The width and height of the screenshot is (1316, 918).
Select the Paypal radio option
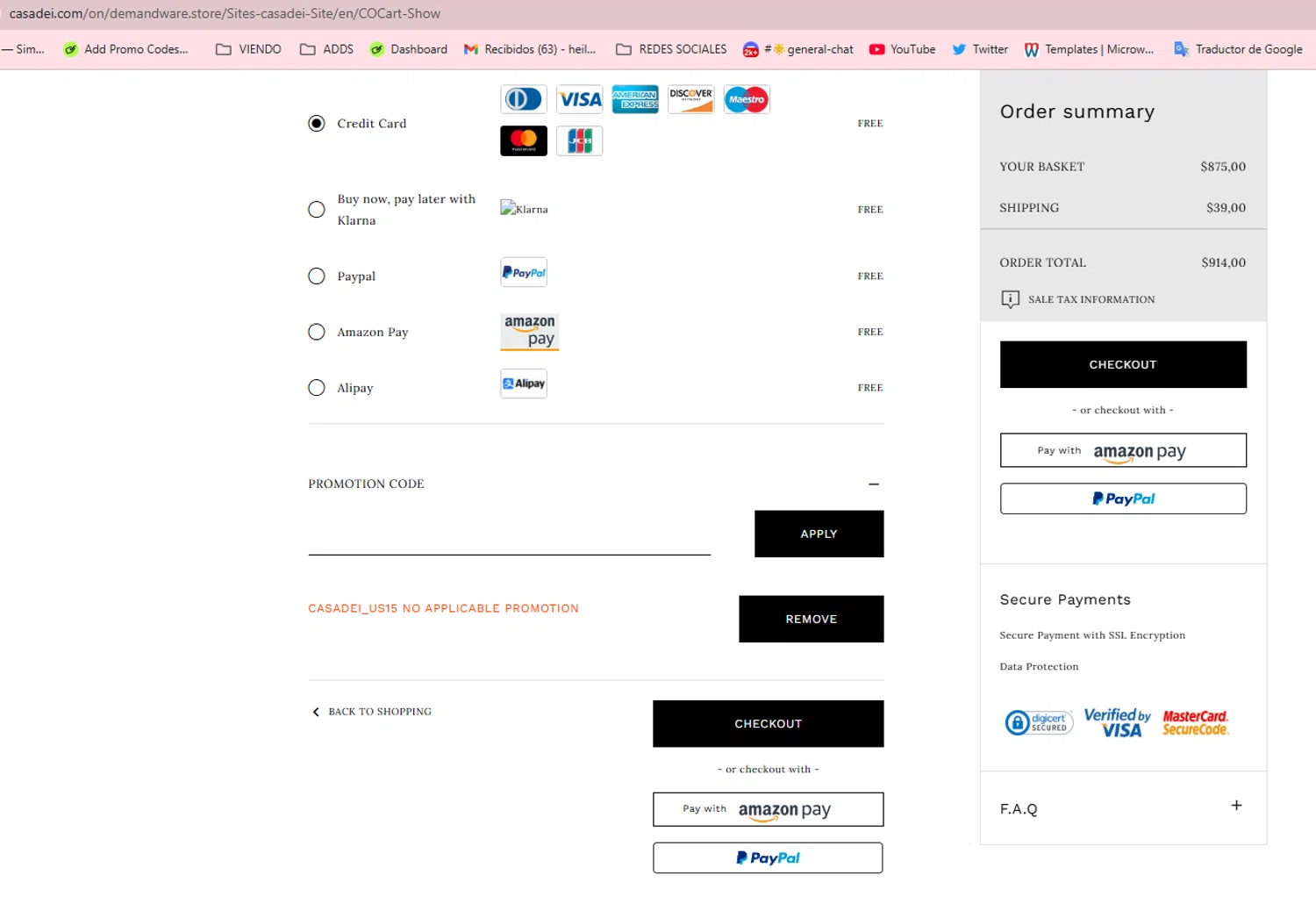[317, 276]
